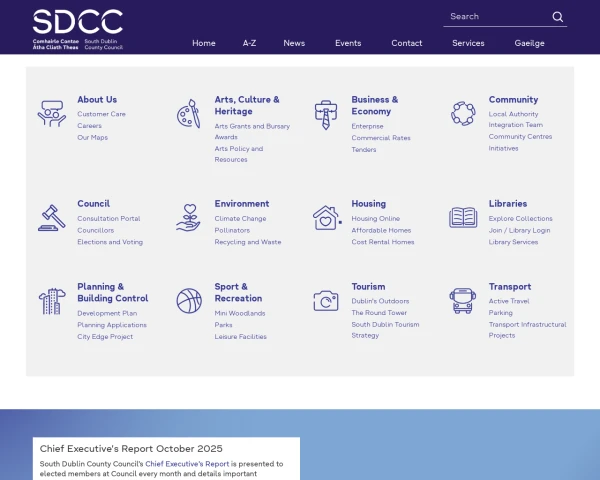Viewport: 600px width, 480px height.
Task: Go to Home in the top navigation
Action: 204,43
